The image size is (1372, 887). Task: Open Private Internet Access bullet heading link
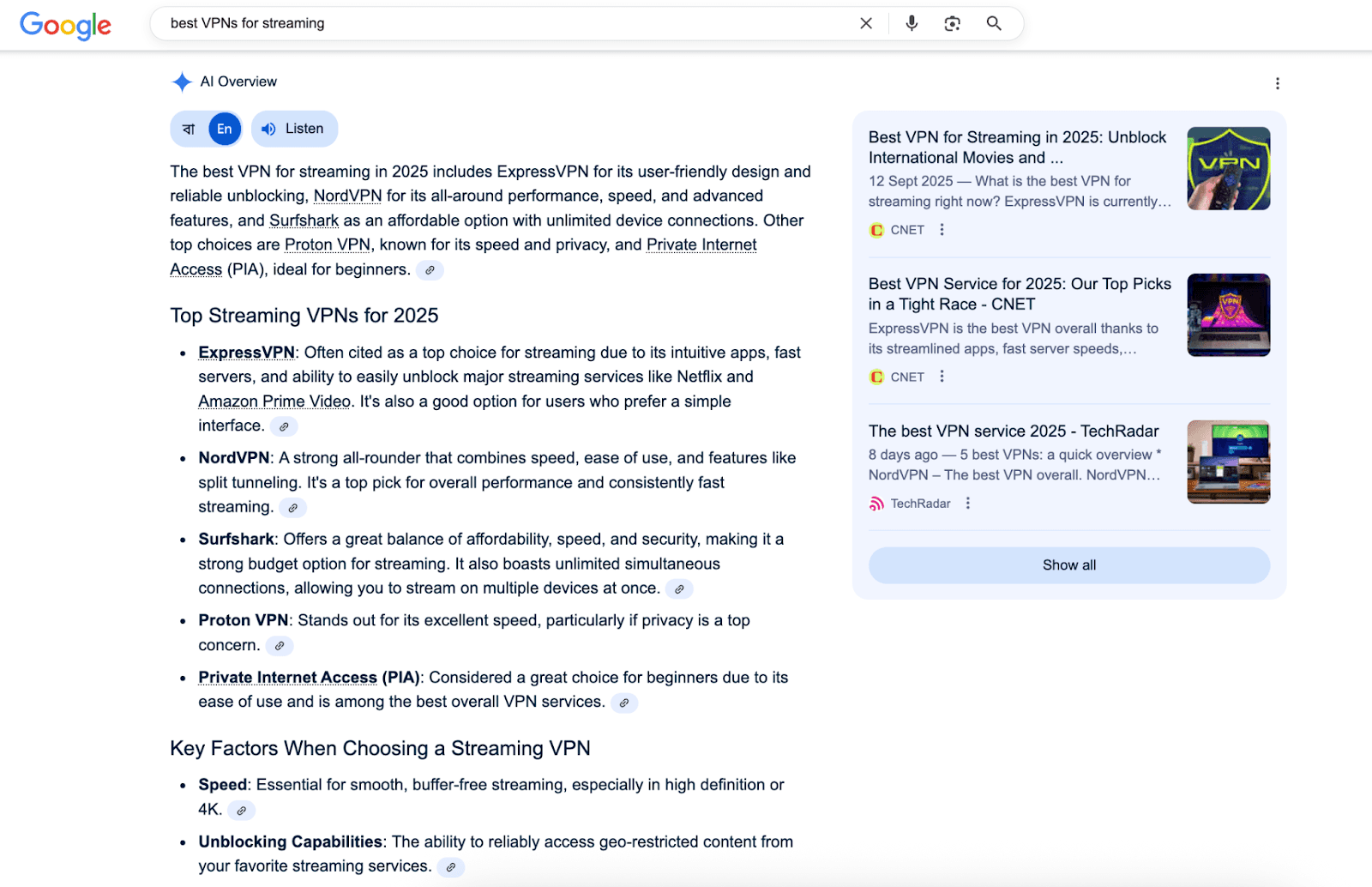[287, 678]
